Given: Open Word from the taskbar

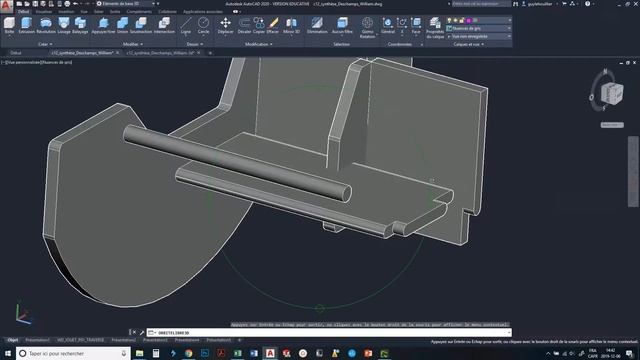Looking at the screenshot, I should point(254,353).
